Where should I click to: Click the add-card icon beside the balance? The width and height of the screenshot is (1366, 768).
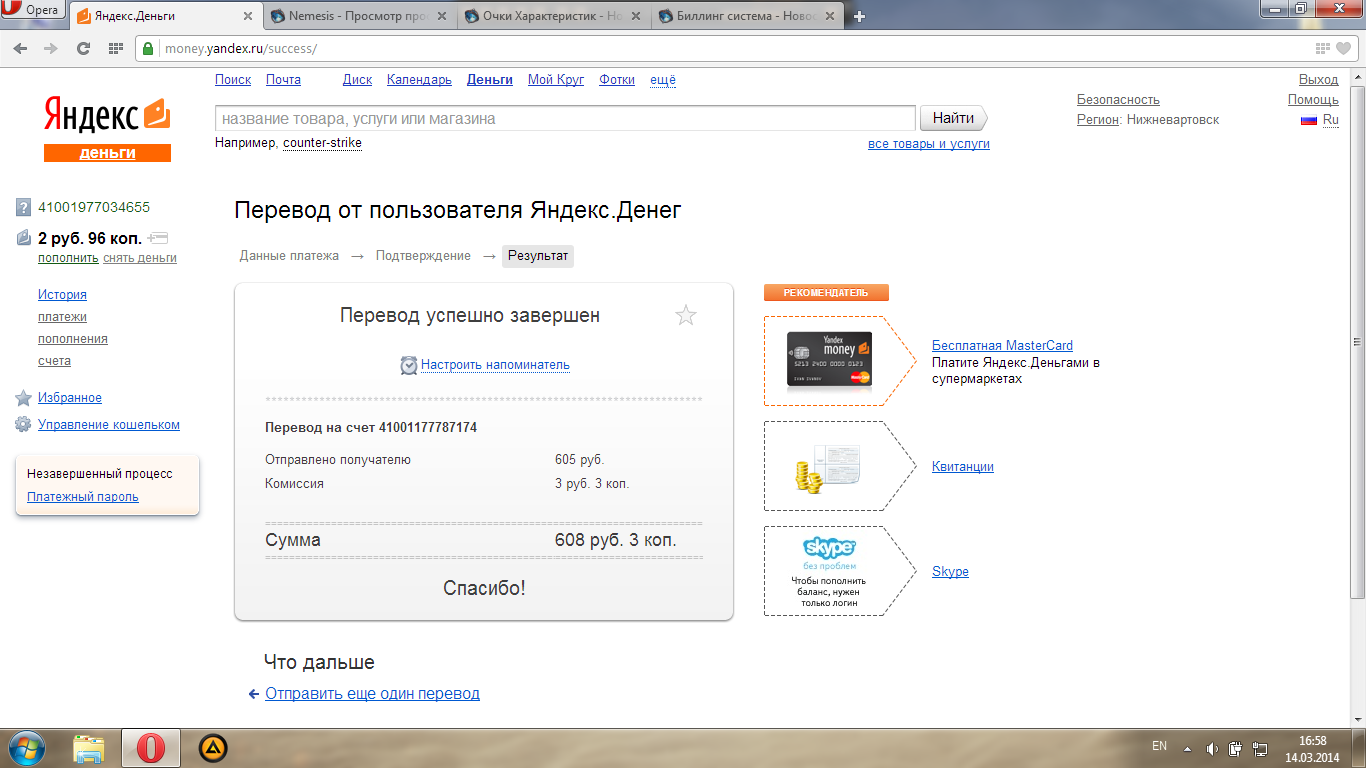pos(157,238)
